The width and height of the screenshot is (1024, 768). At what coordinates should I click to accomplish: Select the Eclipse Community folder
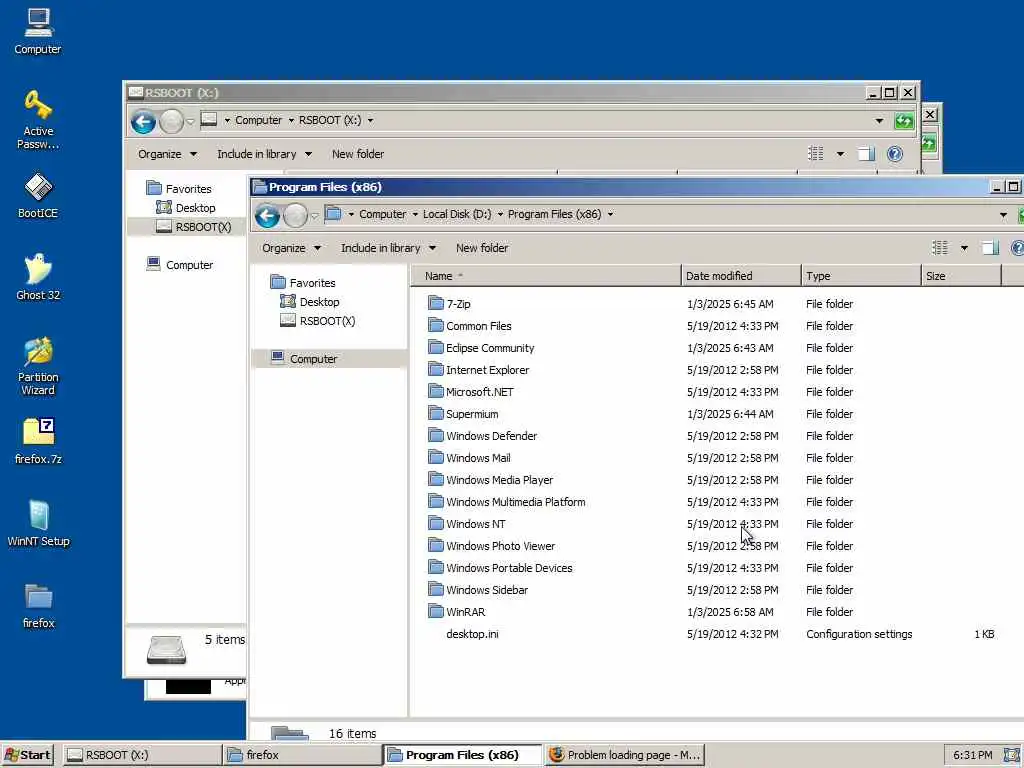point(481,348)
